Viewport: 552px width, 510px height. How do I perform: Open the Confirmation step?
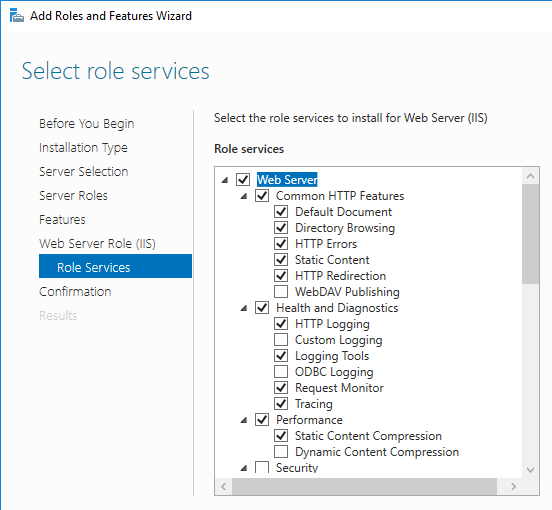[x=75, y=291]
